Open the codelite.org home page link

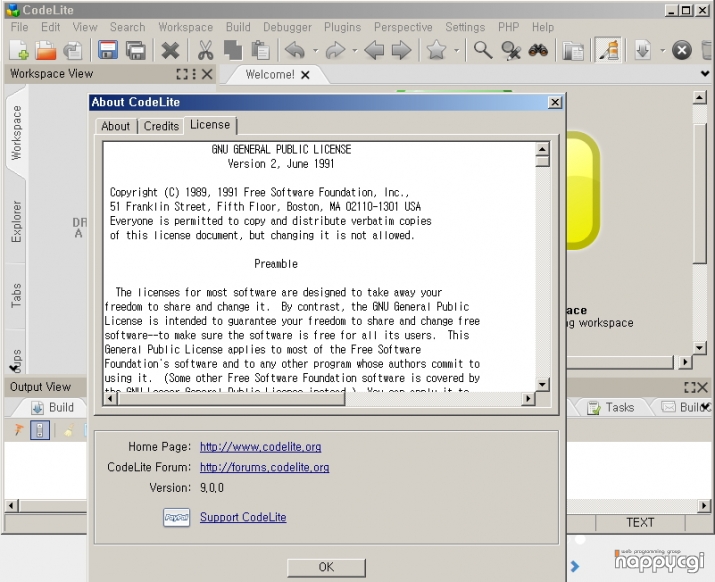click(x=260, y=447)
